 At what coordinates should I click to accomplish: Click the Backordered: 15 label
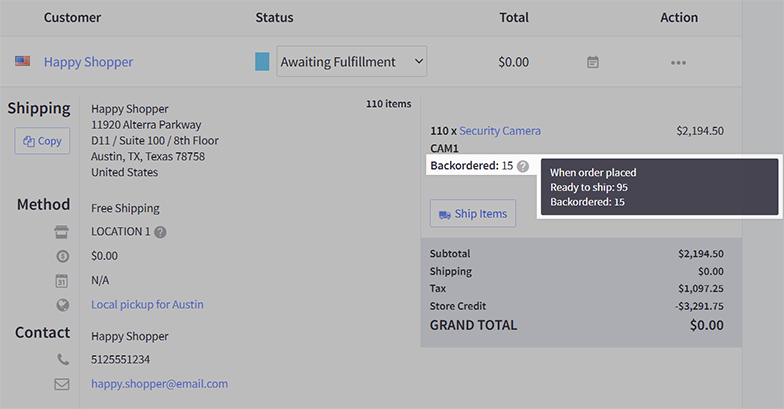click(472, 166)
